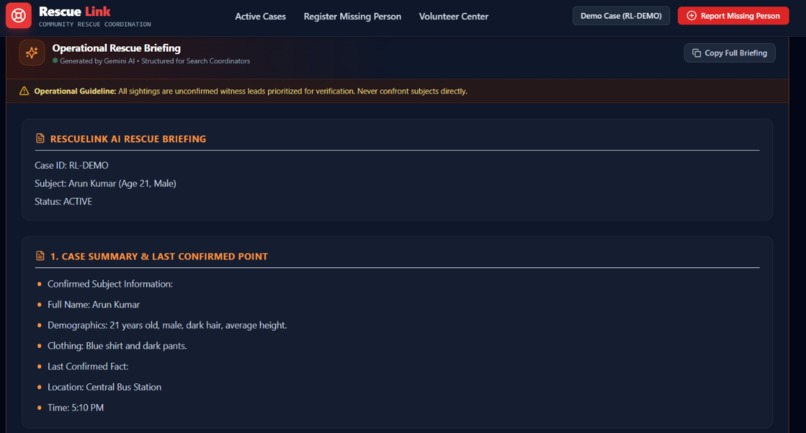This screenshot has height=433, width=806.
Task: Click the 'Status: ACTIVE' line
Action: [63, 202]
